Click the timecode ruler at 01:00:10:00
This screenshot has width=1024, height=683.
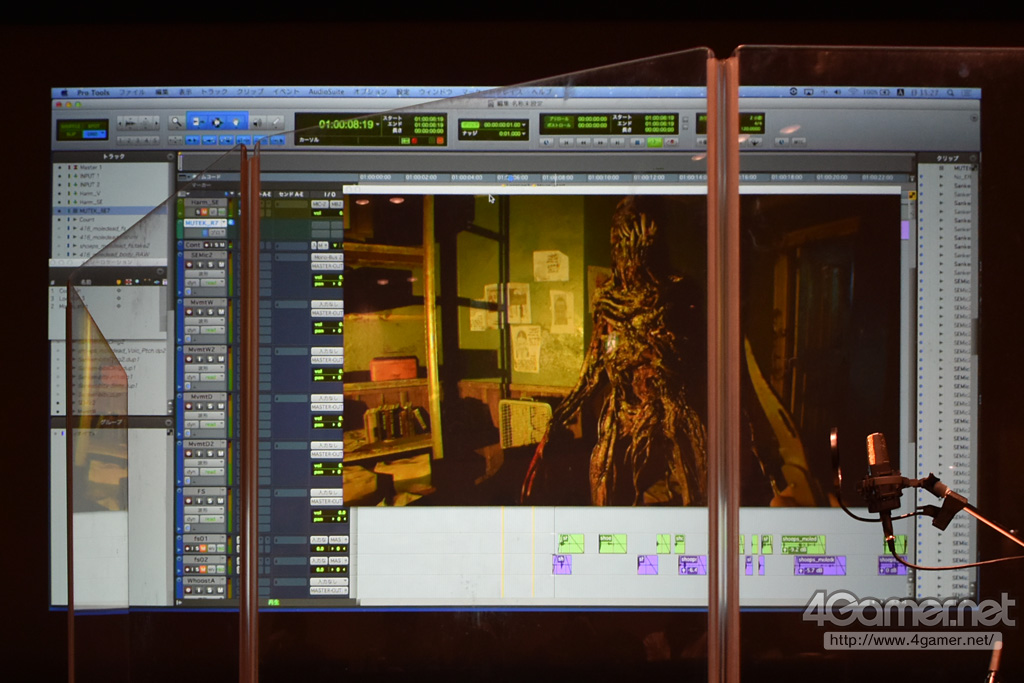[603, 178]
